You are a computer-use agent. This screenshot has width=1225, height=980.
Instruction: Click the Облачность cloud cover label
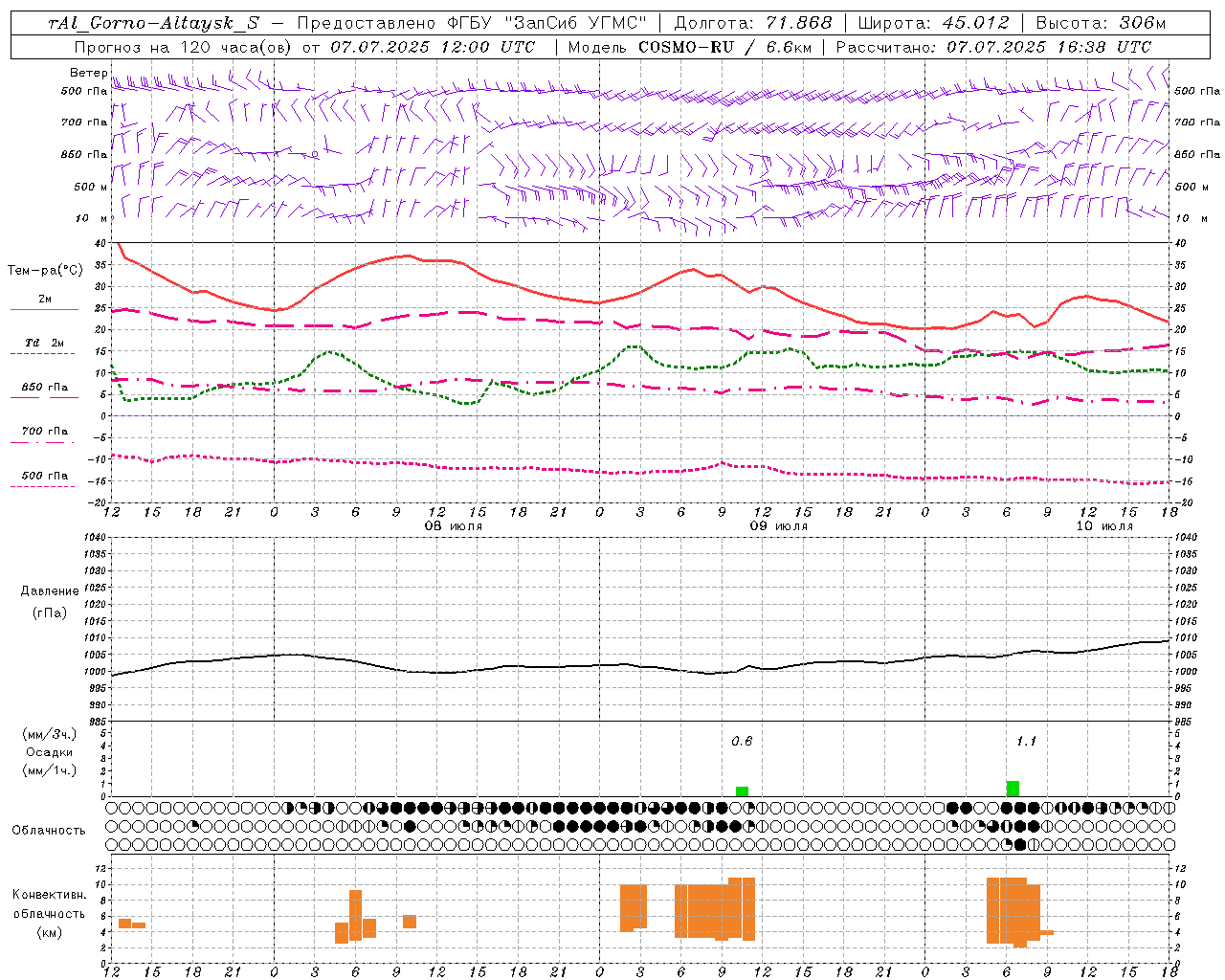[49, 831]
